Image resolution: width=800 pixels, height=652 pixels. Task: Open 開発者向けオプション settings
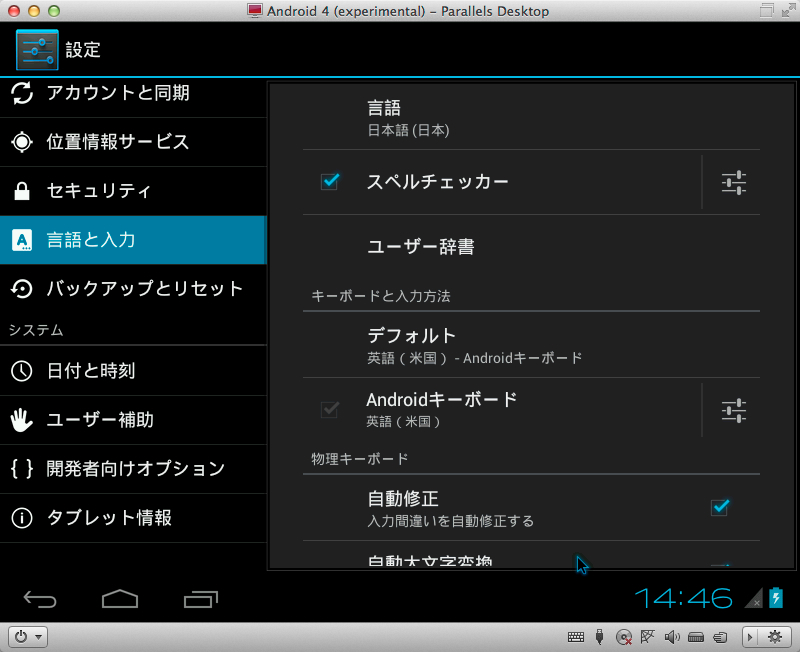point(133,469)
